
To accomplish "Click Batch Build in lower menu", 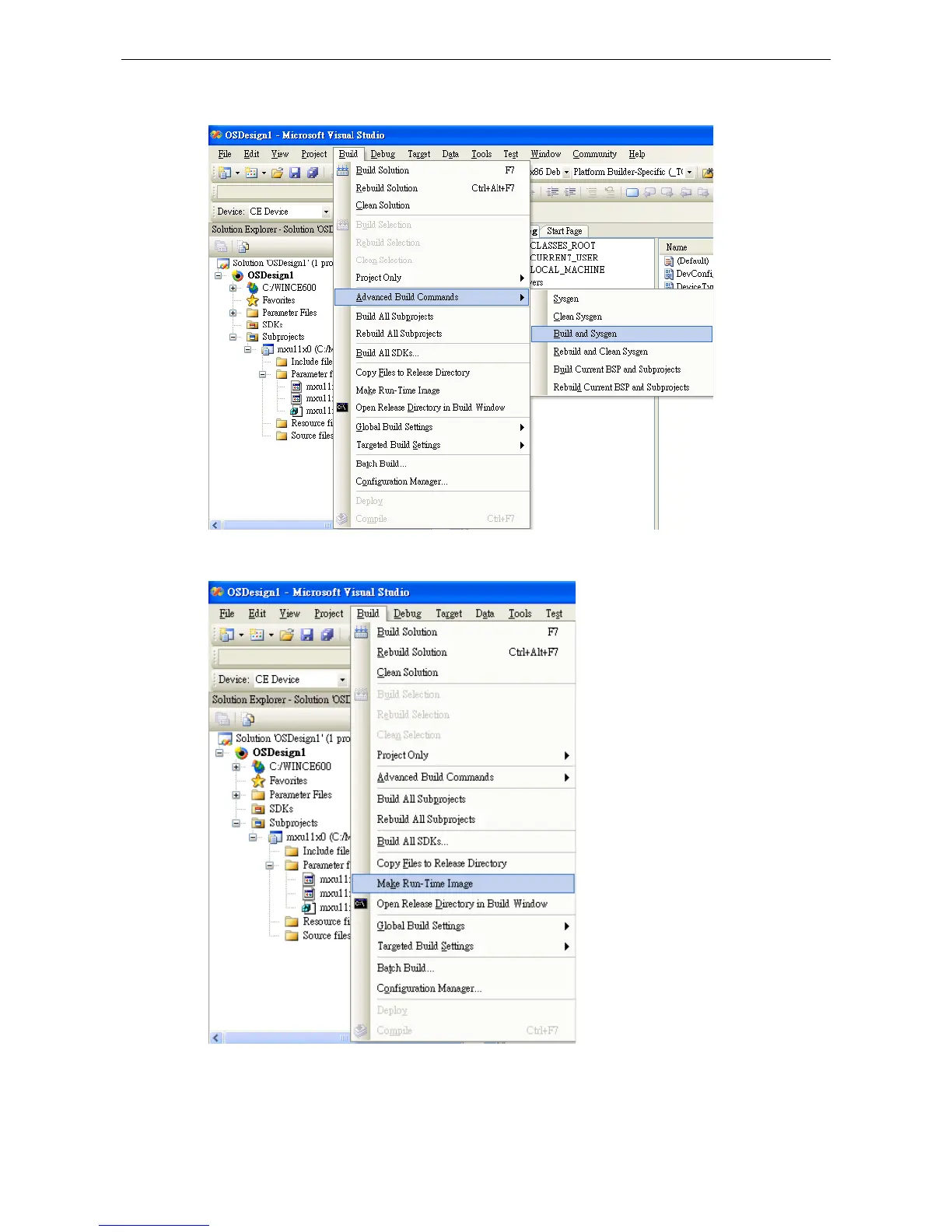I will click(x=405, y=968).
